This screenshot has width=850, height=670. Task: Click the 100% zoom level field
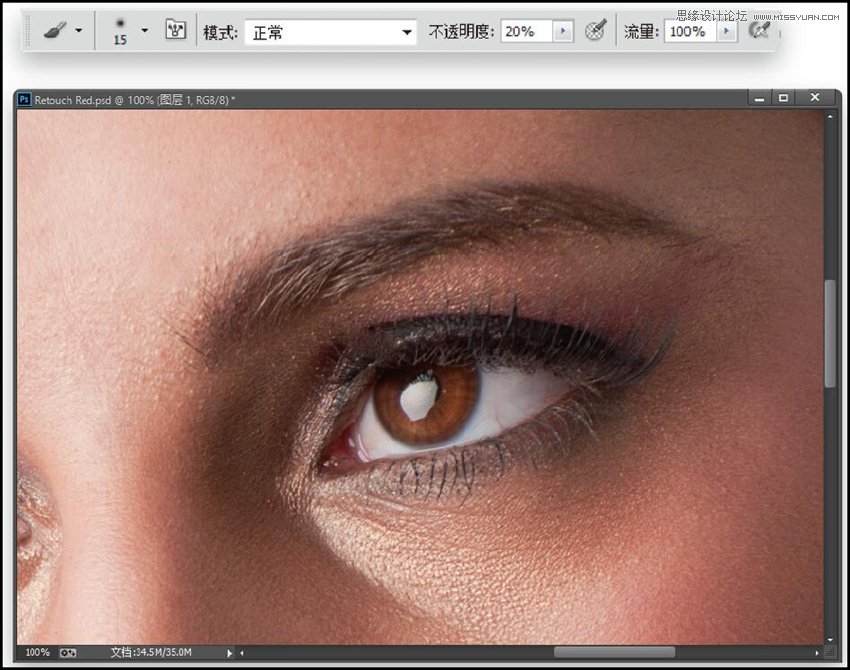click(x=37, y=652)
